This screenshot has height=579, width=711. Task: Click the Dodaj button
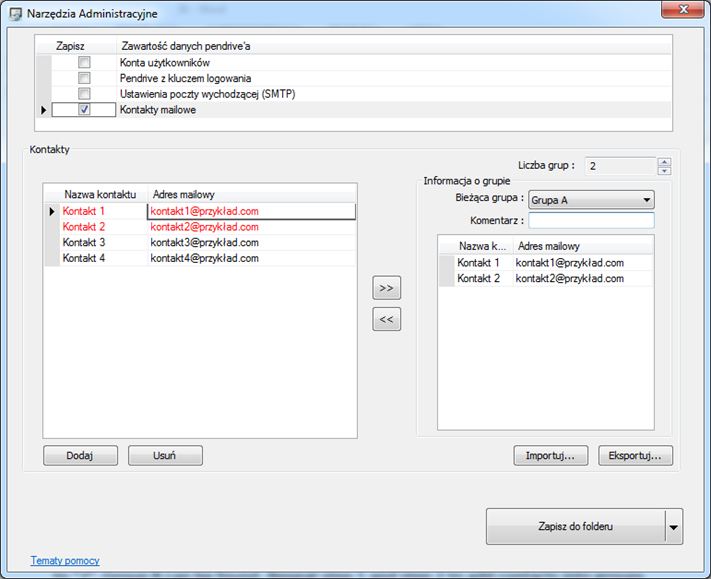point(80,456)
